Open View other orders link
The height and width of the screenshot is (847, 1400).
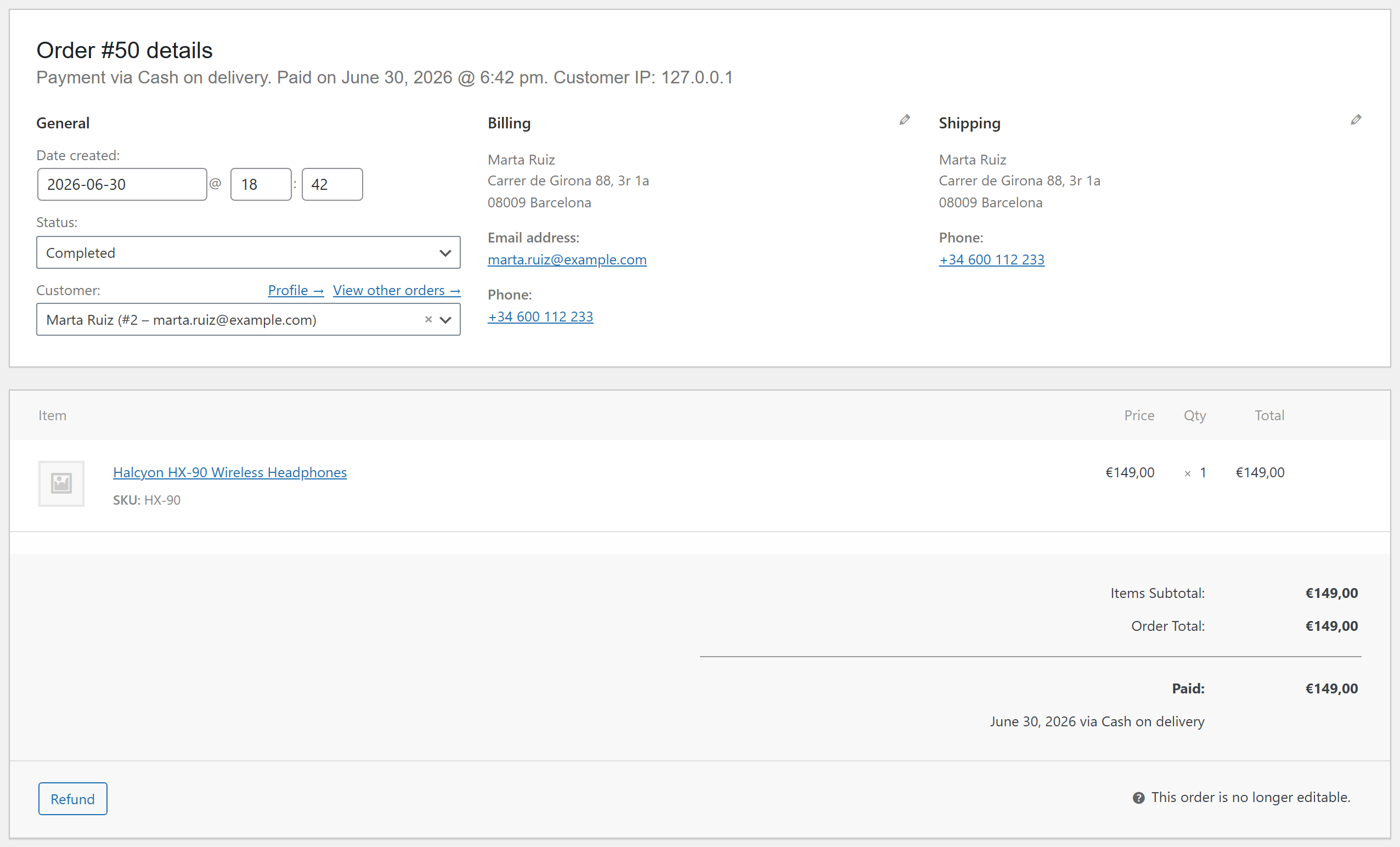pyautogui.click(x=397, y=290)
